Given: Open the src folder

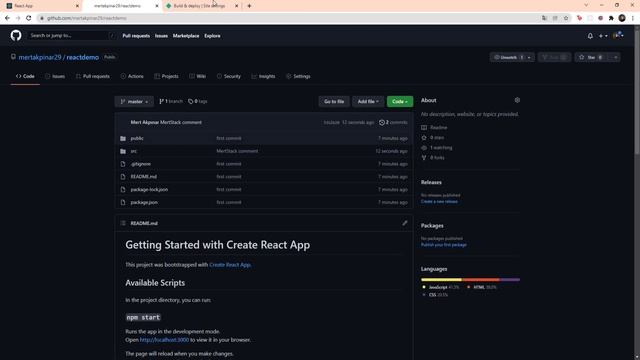Looking at the screenshot, I should pyautogui.click(x=133, y=151).
